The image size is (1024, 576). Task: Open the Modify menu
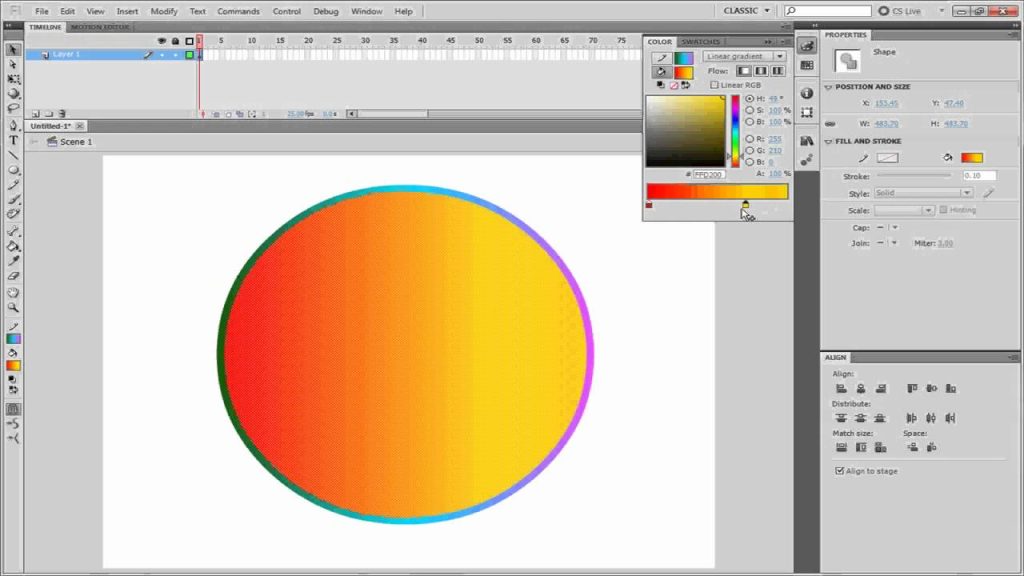click(x=163, y=11)
